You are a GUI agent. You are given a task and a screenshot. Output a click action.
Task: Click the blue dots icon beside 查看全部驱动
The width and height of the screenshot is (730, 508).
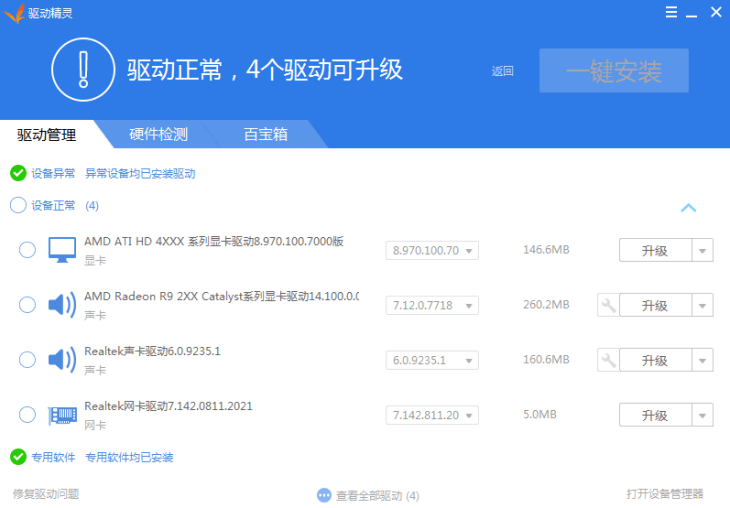pos(324,495)
